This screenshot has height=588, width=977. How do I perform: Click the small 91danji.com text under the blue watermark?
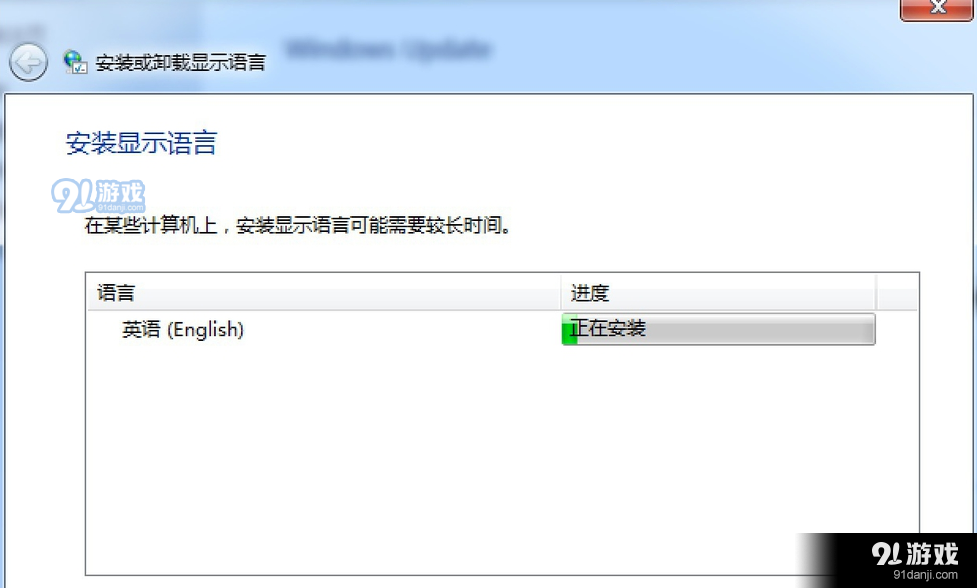(x=120, y=208)
